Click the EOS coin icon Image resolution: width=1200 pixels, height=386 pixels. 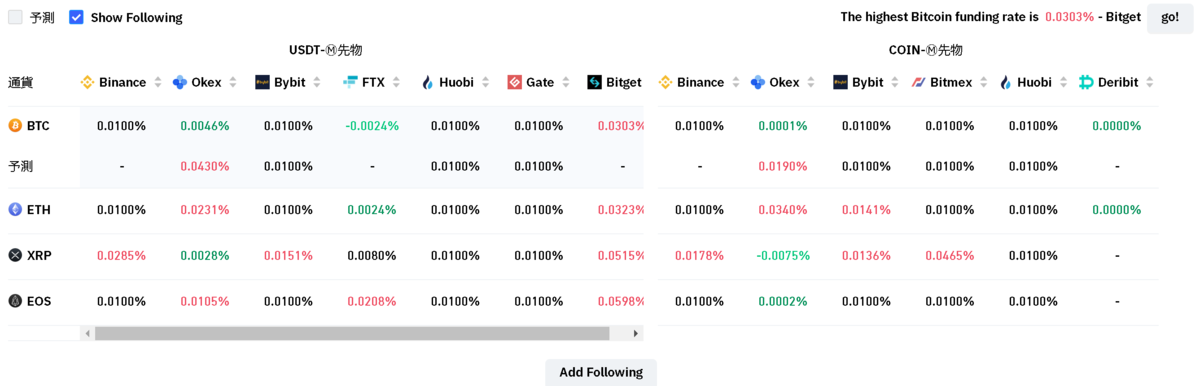[x=15, y=301]
